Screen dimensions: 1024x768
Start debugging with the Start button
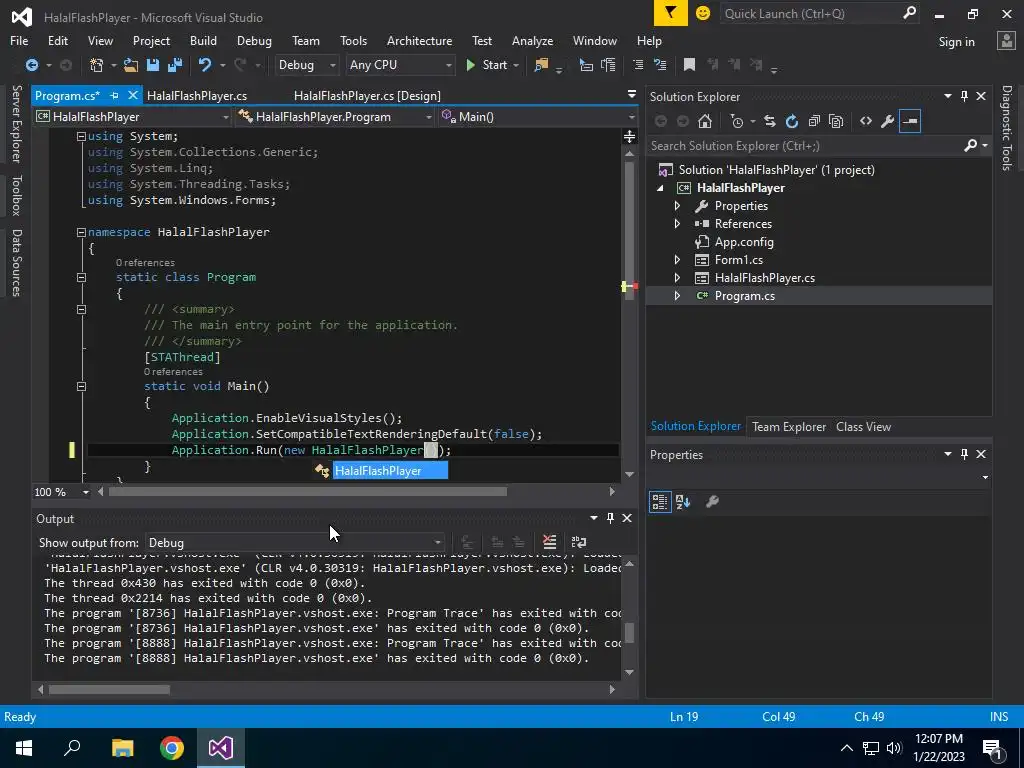[x=487, y=65]
